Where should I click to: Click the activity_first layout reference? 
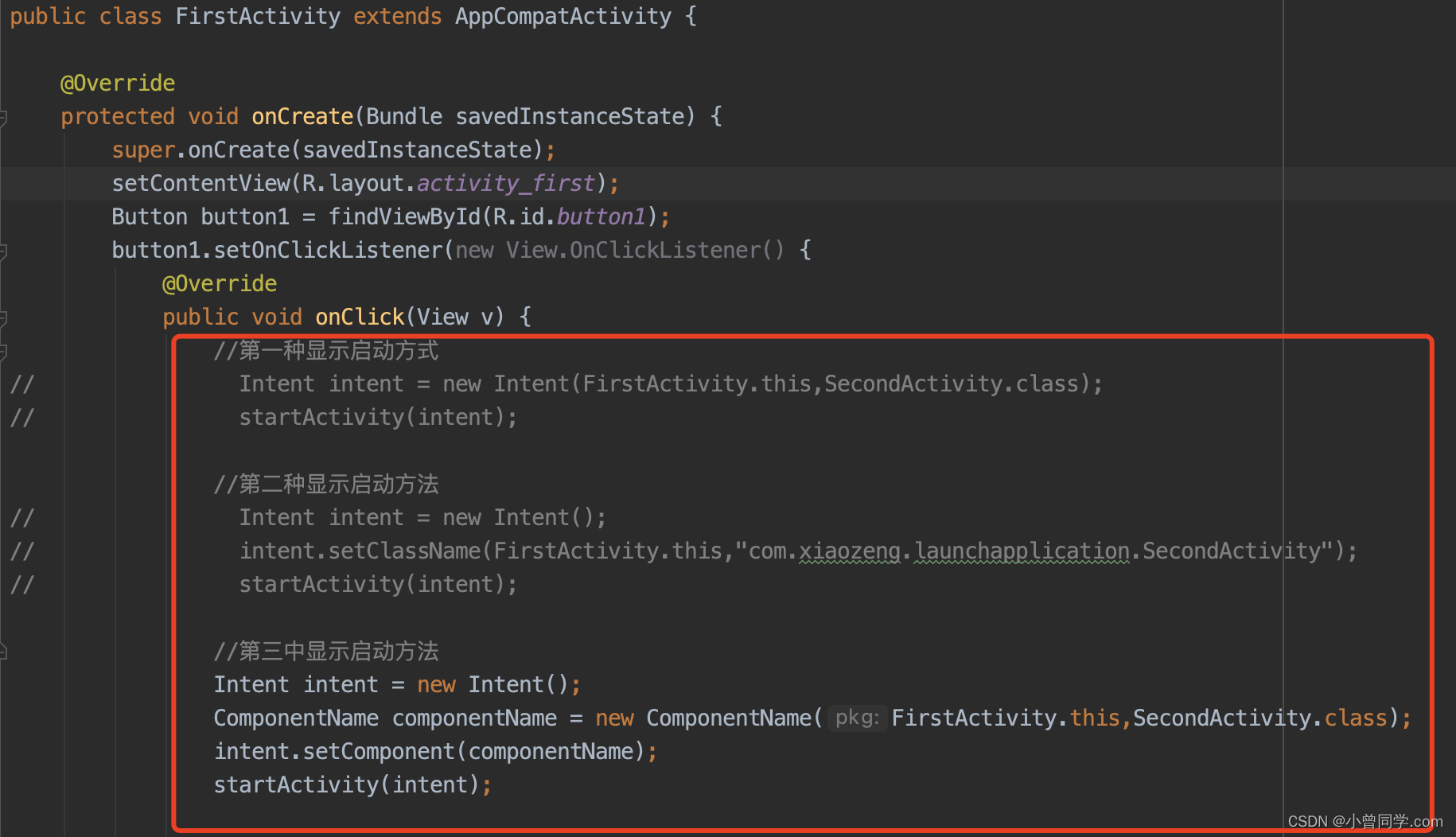tap(506, 183)
